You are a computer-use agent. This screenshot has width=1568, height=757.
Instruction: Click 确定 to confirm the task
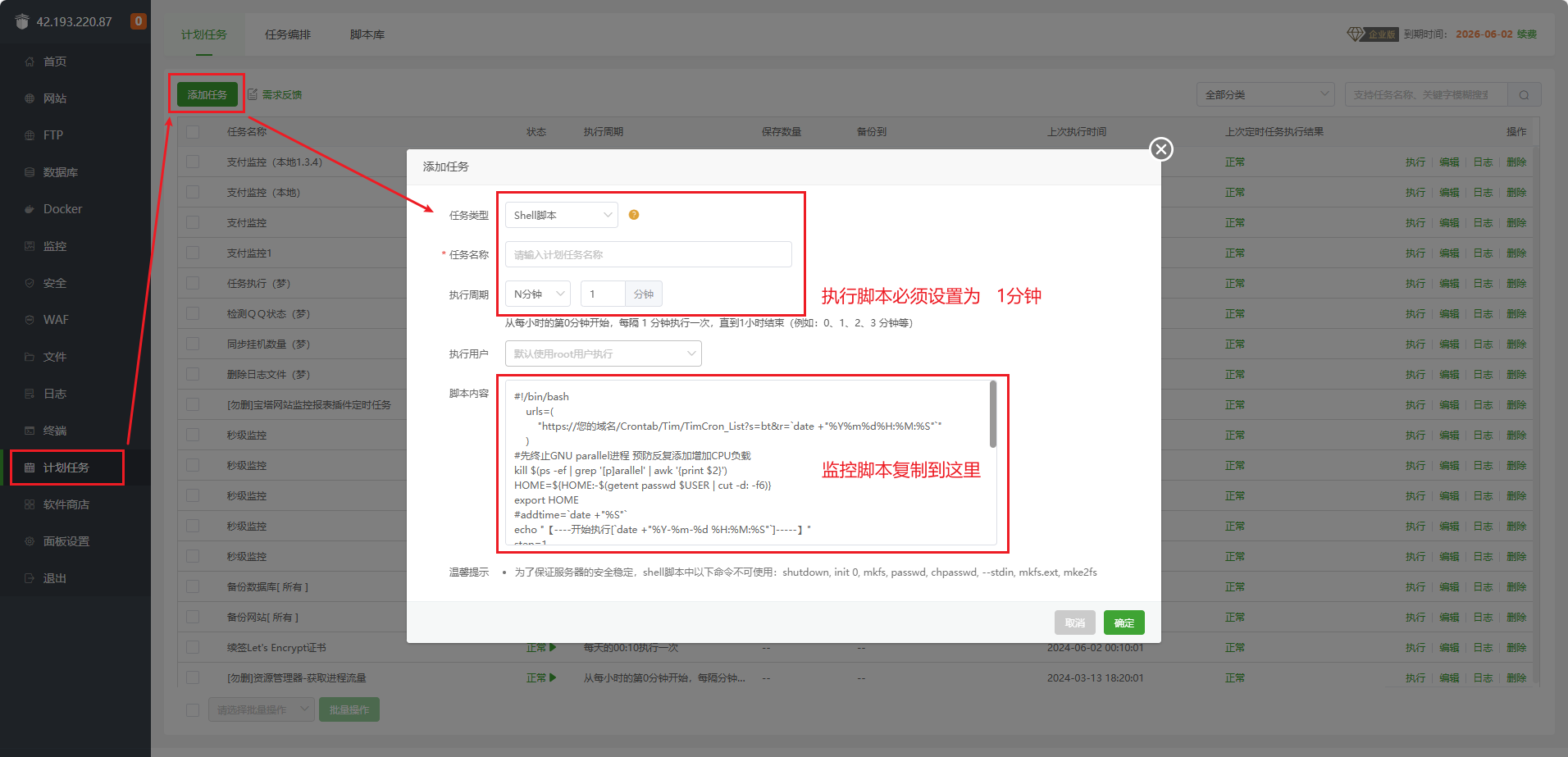click(x=1124, y=623)
